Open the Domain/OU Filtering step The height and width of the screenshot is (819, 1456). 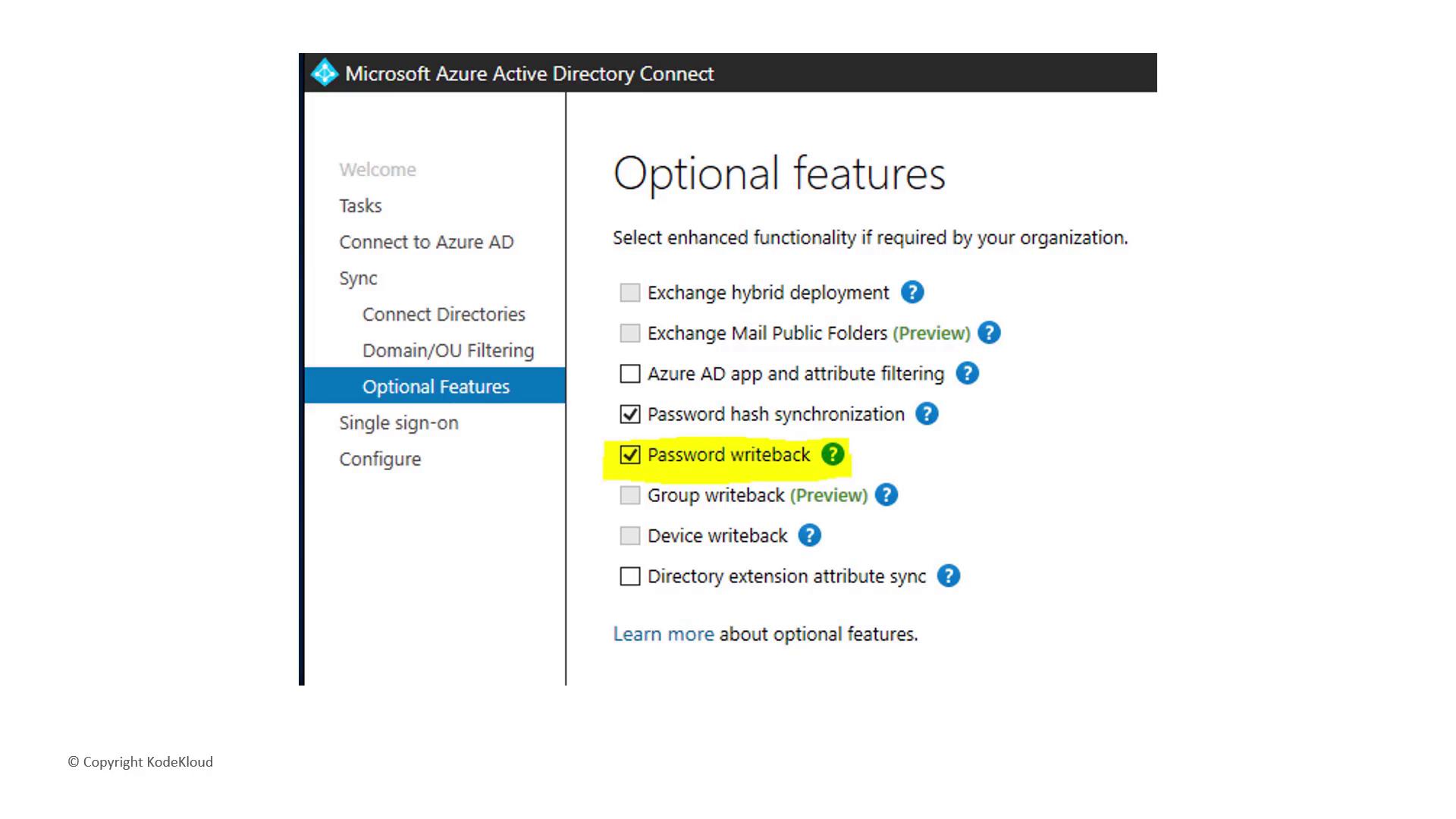point(448,350)
